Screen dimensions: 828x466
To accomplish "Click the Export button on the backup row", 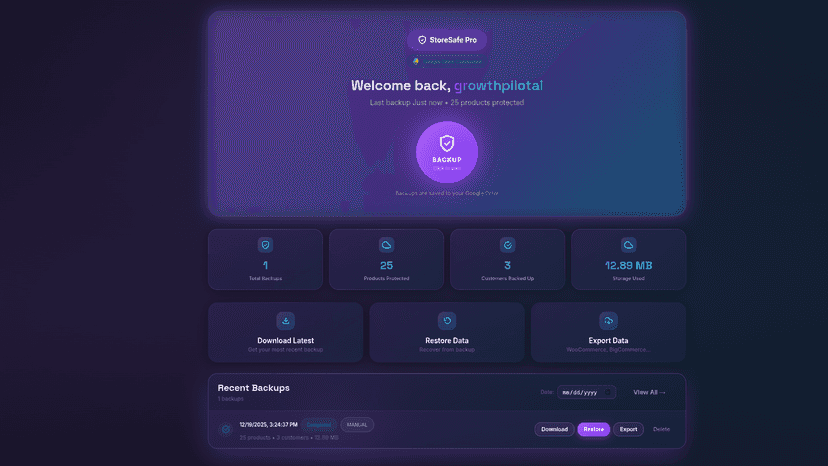I will 628,429.
